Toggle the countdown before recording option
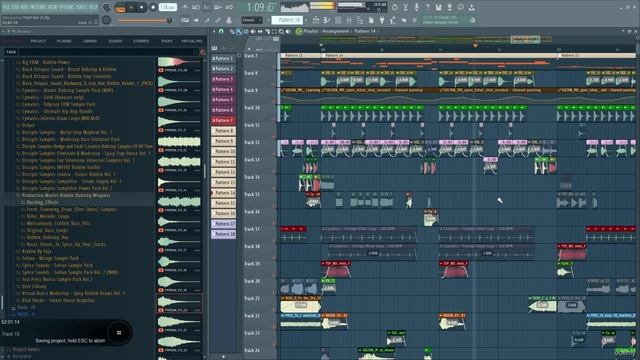Image resolution: width=640 pixels, height=360 pixels. click(x=206, y=7)
